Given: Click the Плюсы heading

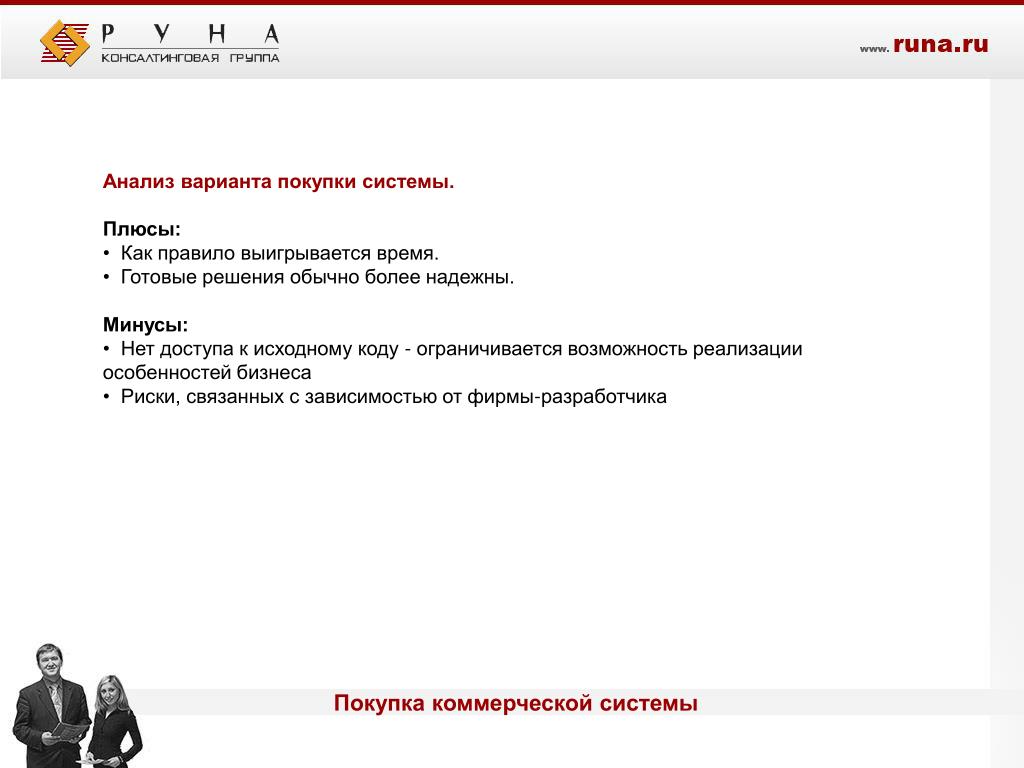Looking at the screenshot, I should coord(142,229).
